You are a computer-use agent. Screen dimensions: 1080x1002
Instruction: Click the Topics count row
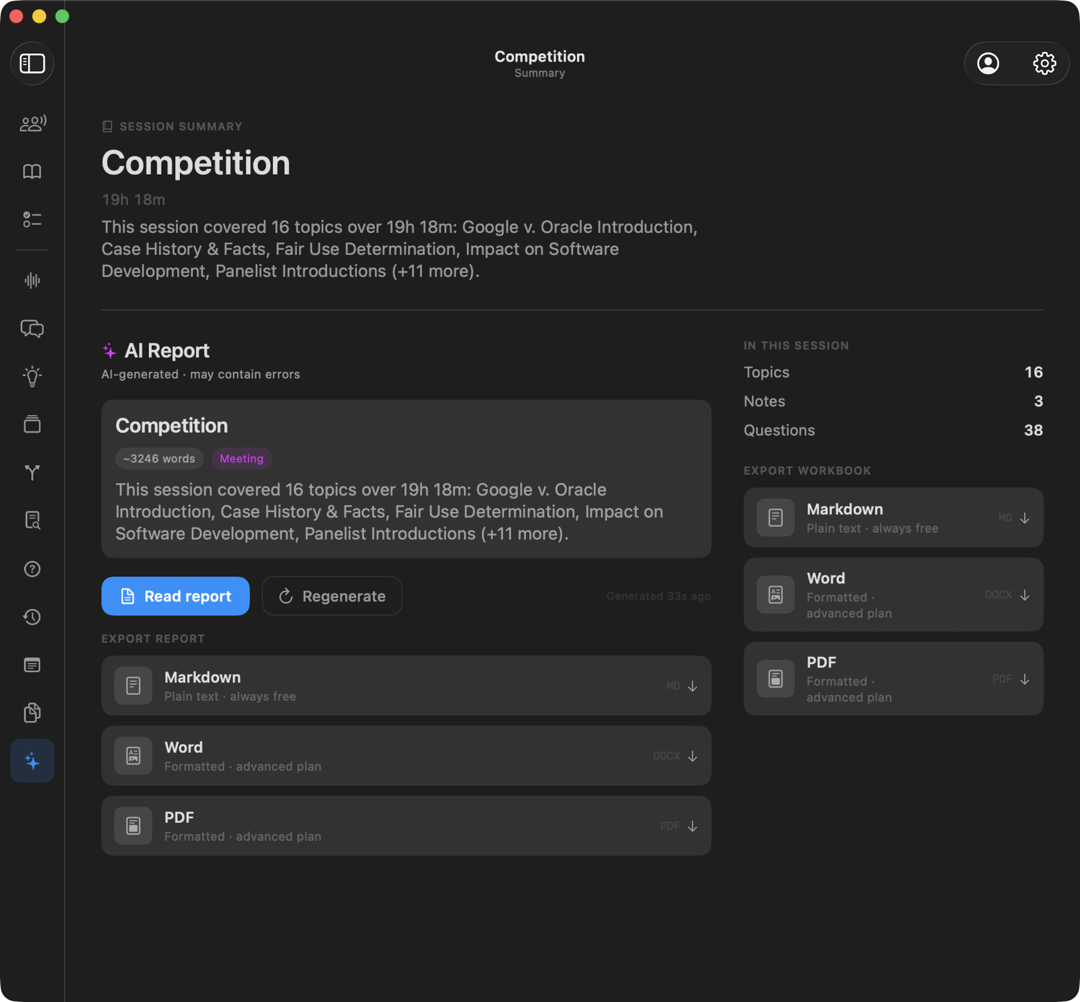click(893, 372)
